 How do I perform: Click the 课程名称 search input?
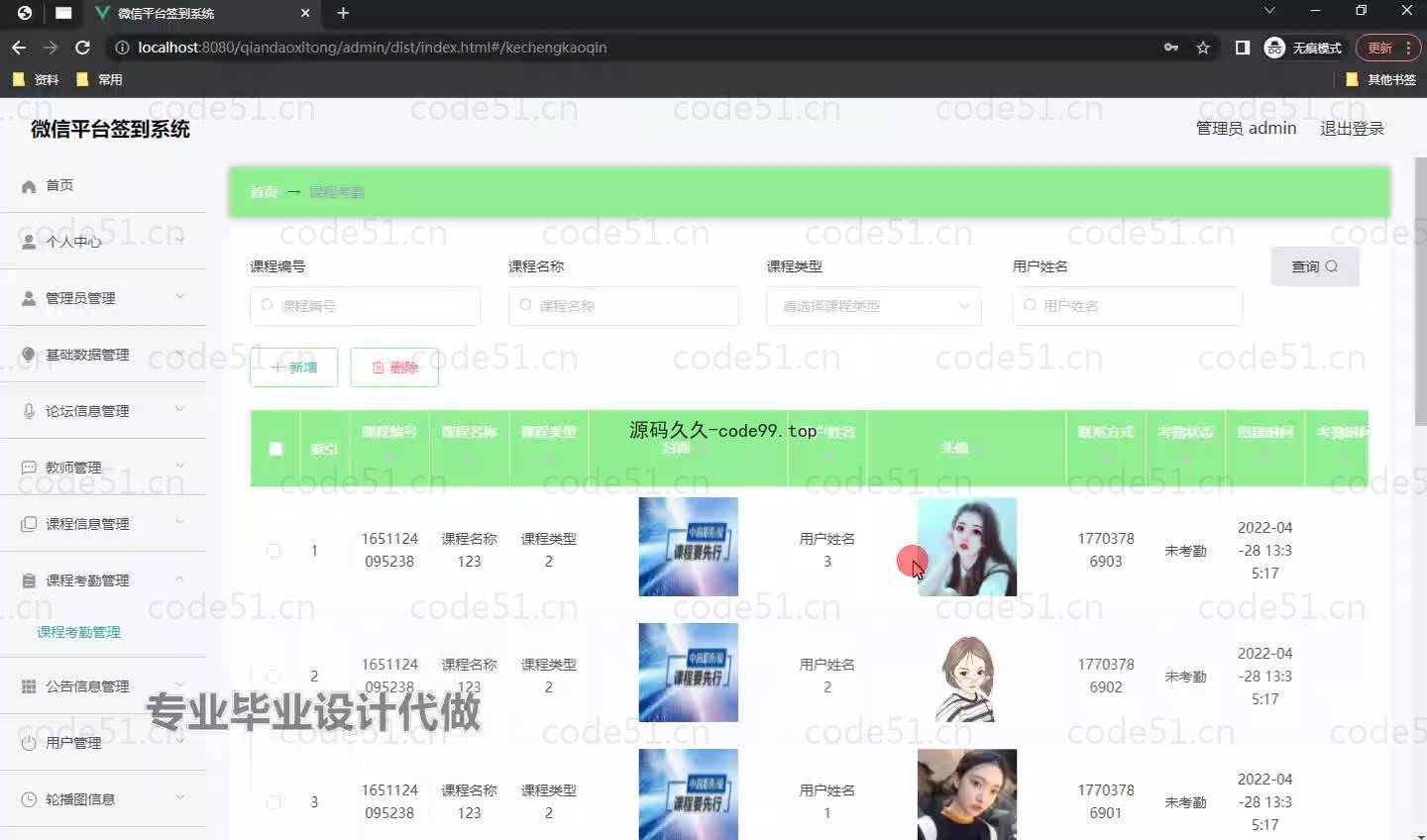(623, 306)
